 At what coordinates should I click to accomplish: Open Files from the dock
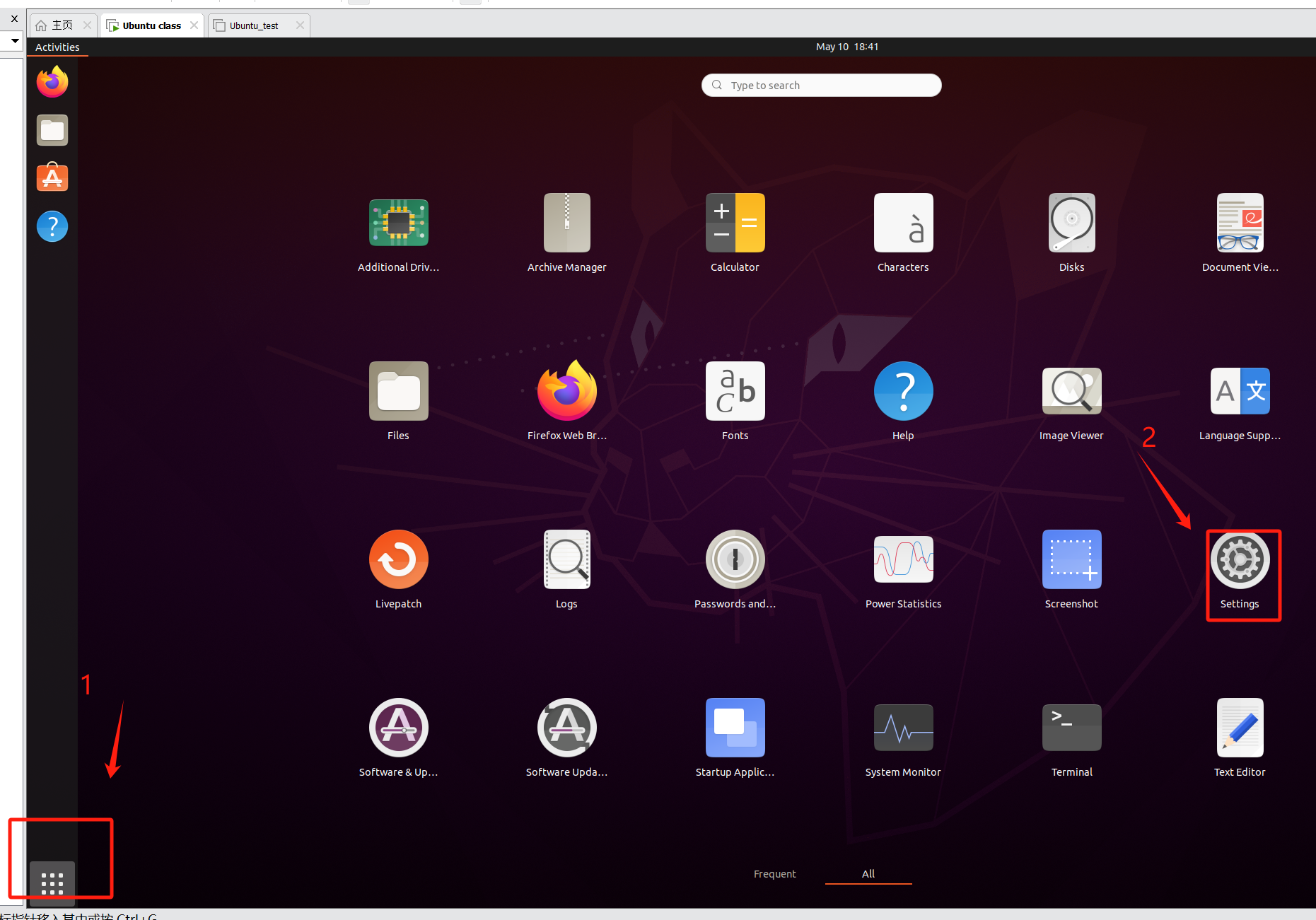[x=52, y=130]
